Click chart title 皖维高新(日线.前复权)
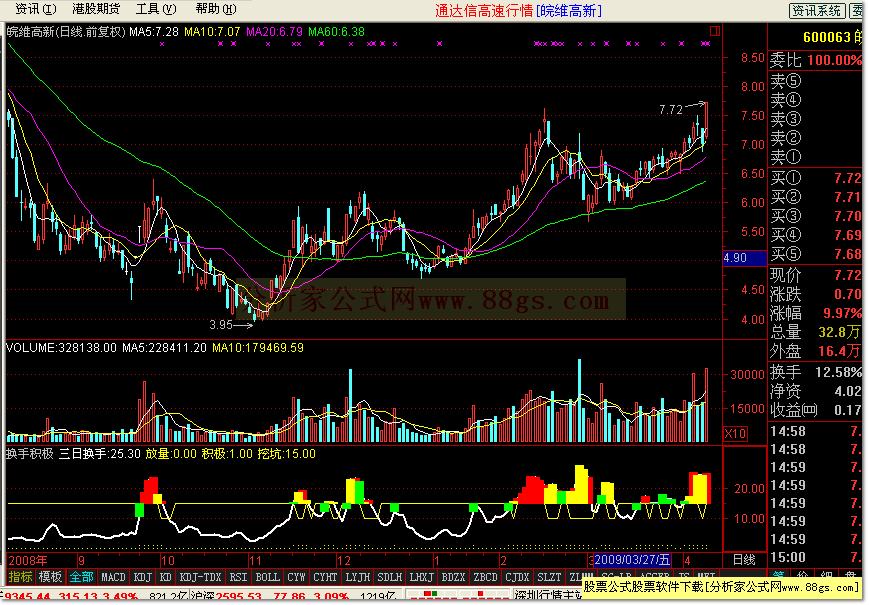Viewport: 869px width, 605px height. (66, 32)
